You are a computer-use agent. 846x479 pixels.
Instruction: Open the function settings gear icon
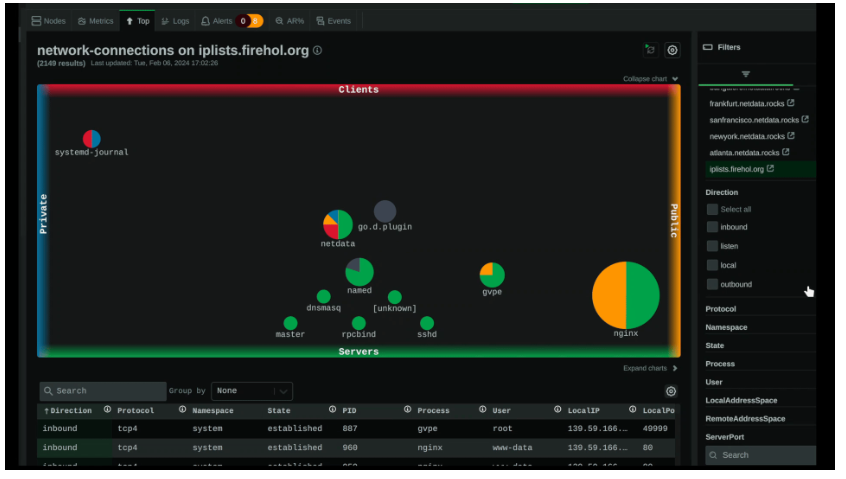pos(672,50)
